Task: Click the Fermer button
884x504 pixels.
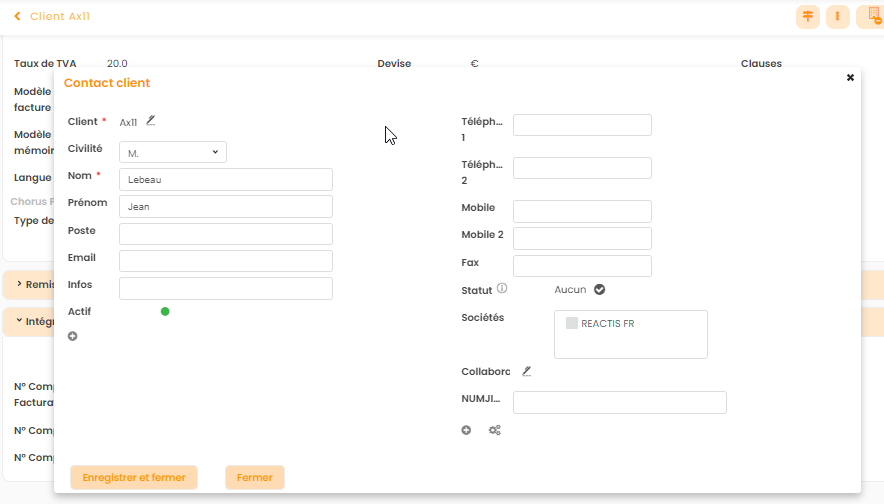Action: click(x=255, y=478)
